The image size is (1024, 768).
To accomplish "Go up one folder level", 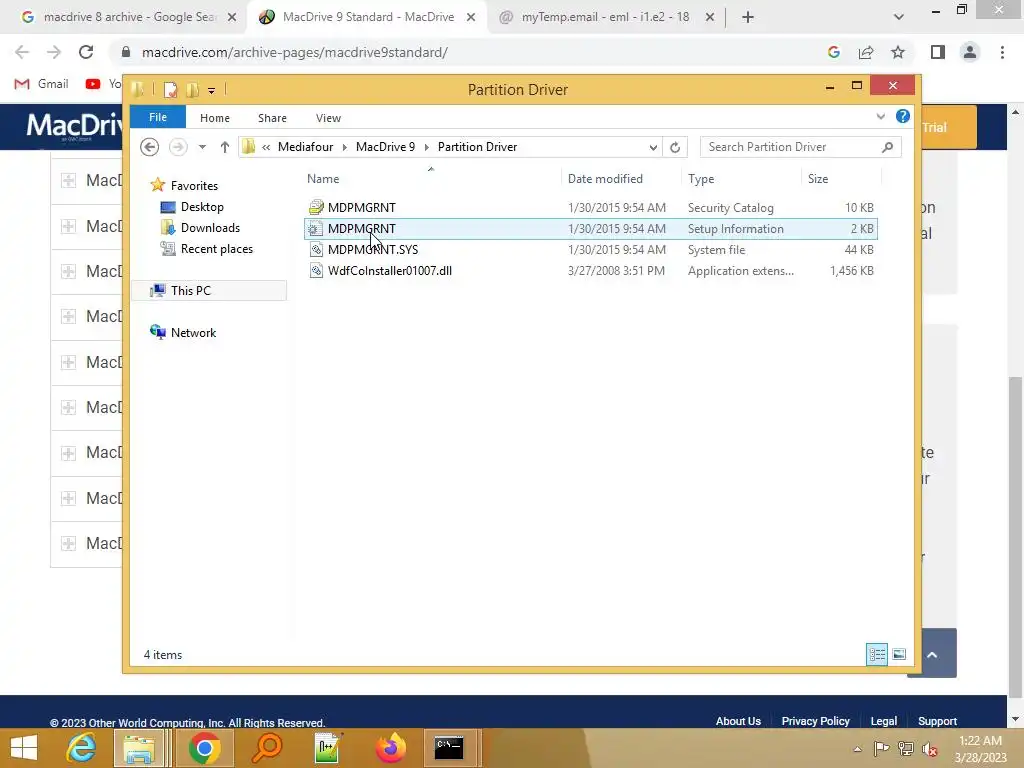I will click(225, 147).
